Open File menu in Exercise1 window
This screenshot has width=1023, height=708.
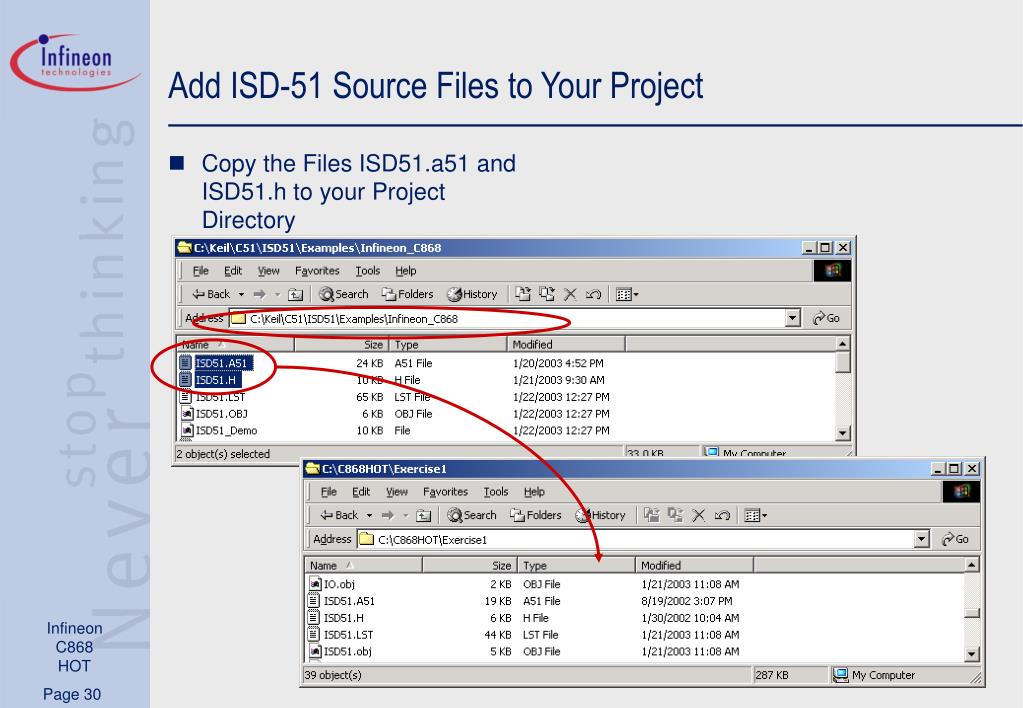point(329,492)
